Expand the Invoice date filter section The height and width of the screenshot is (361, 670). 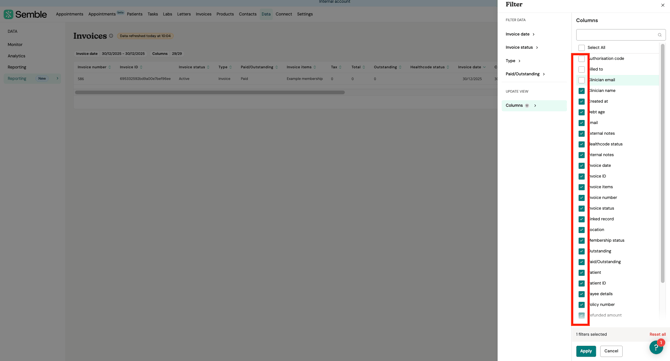[x=520, y=34]
